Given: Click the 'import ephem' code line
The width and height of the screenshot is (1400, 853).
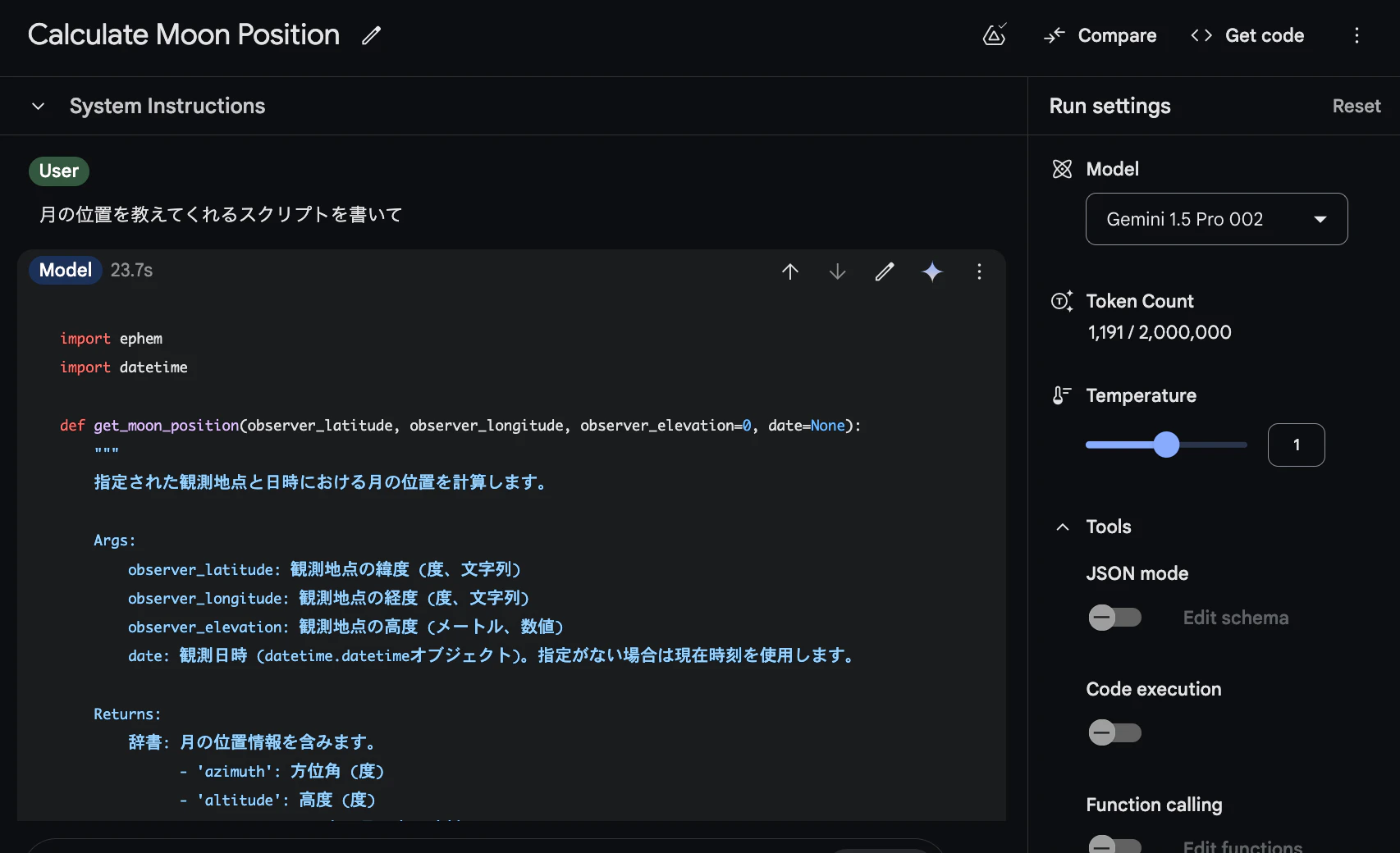Looking at the screenshot, I should (111, 339).
